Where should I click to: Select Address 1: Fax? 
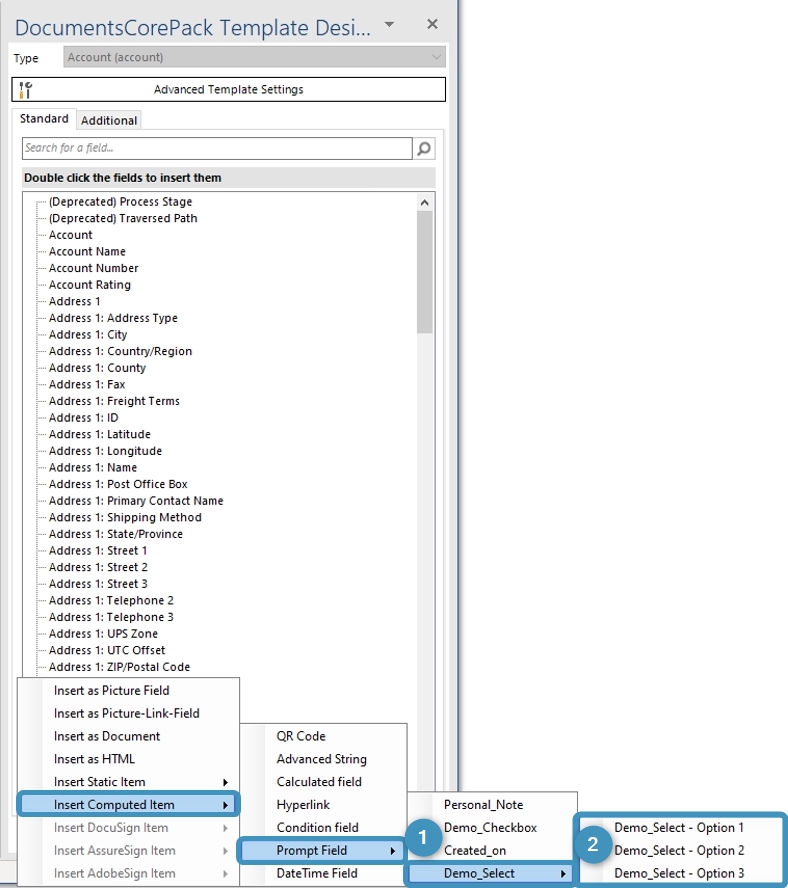pyautogui.click(x=87, y=384)
